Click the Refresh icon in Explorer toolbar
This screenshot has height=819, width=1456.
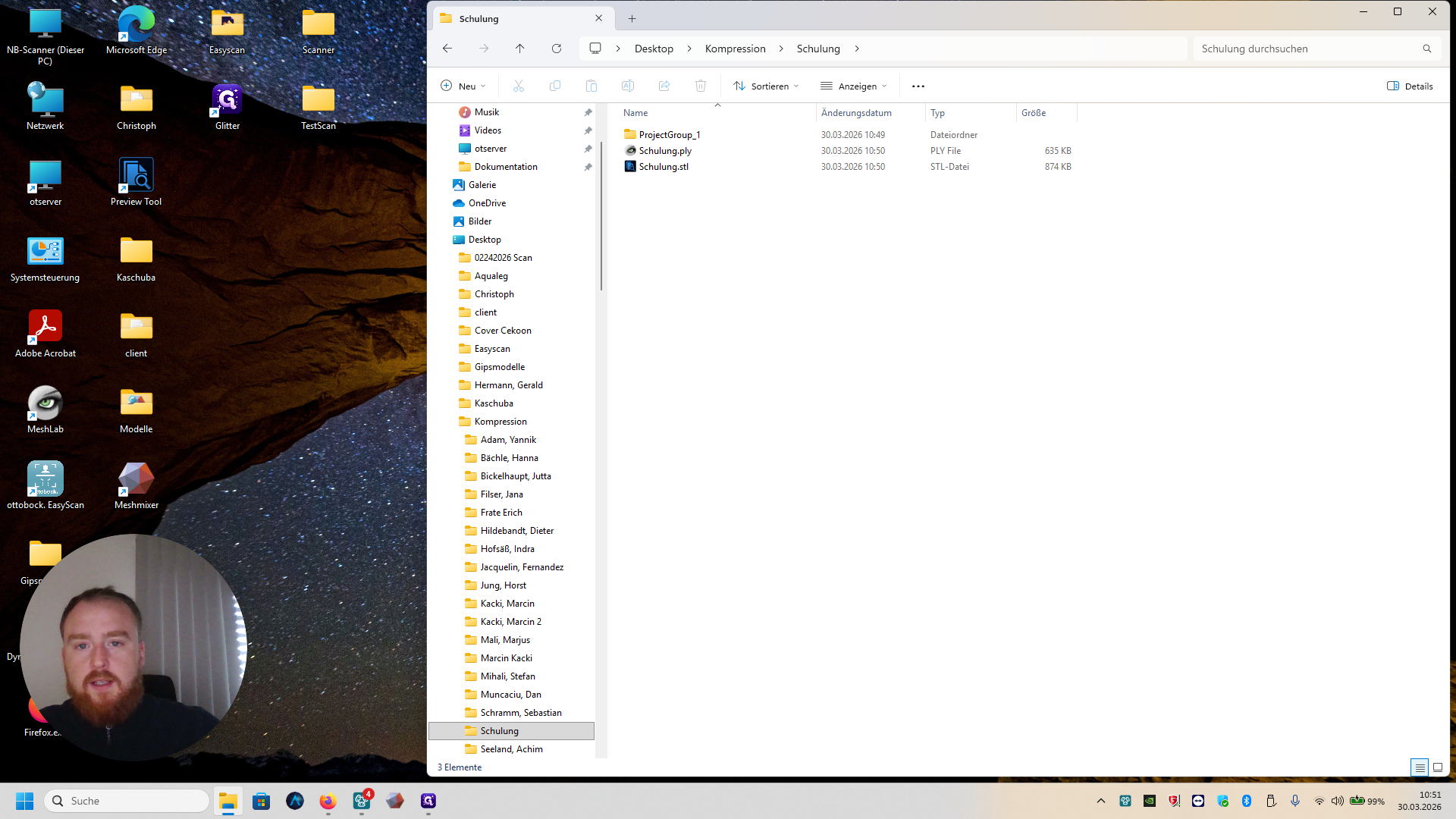click(x=557, y=49)
